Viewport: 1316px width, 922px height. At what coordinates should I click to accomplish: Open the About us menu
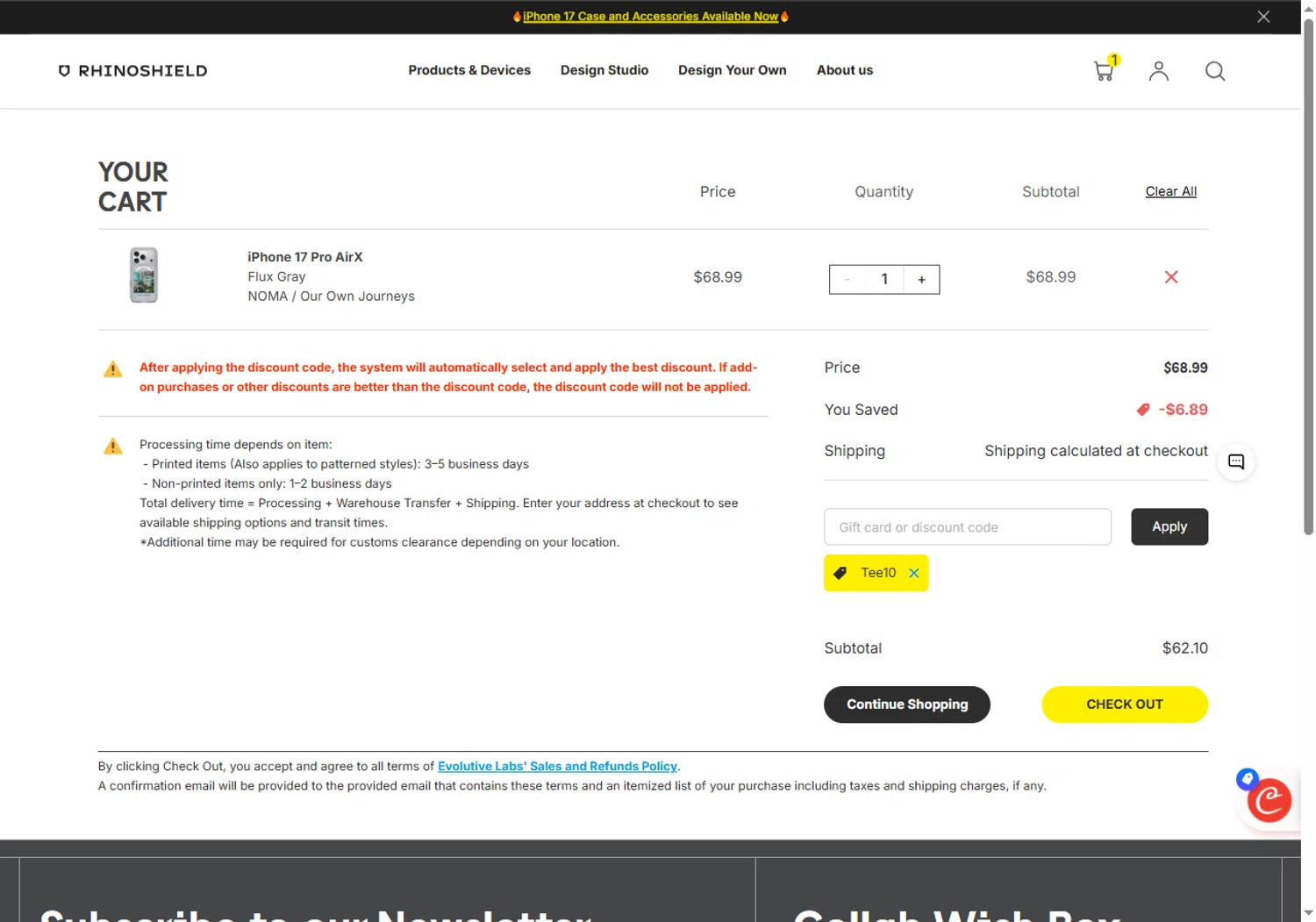coord(844,70)
